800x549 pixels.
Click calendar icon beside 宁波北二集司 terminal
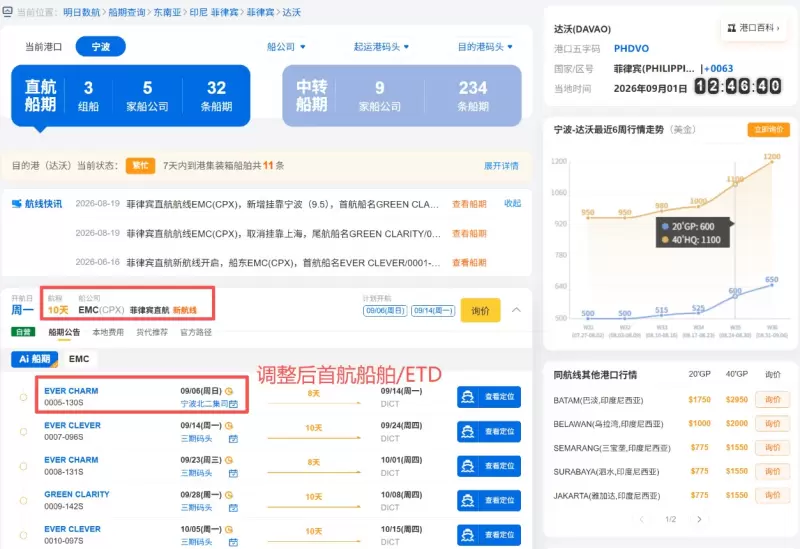click(x=233, y=404)
